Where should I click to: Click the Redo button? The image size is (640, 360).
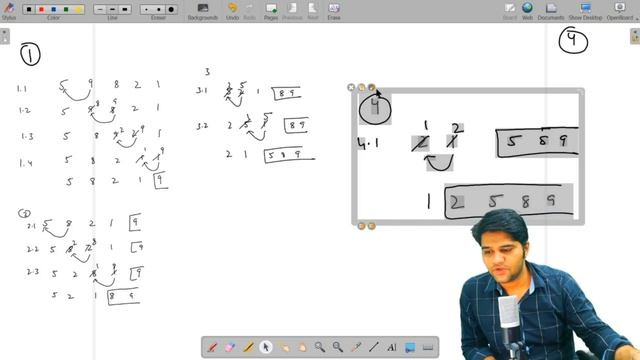[x=249, y=11]
